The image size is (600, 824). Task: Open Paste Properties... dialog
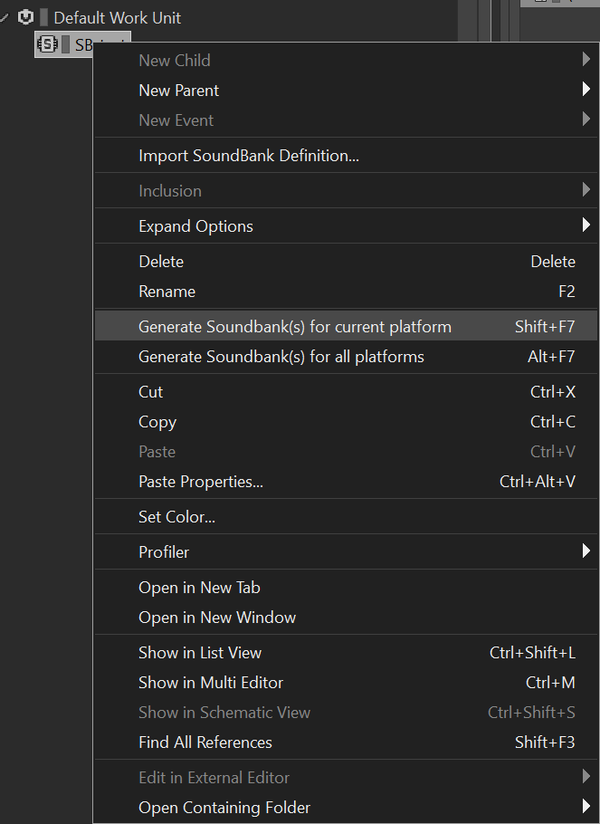[201, 482]
